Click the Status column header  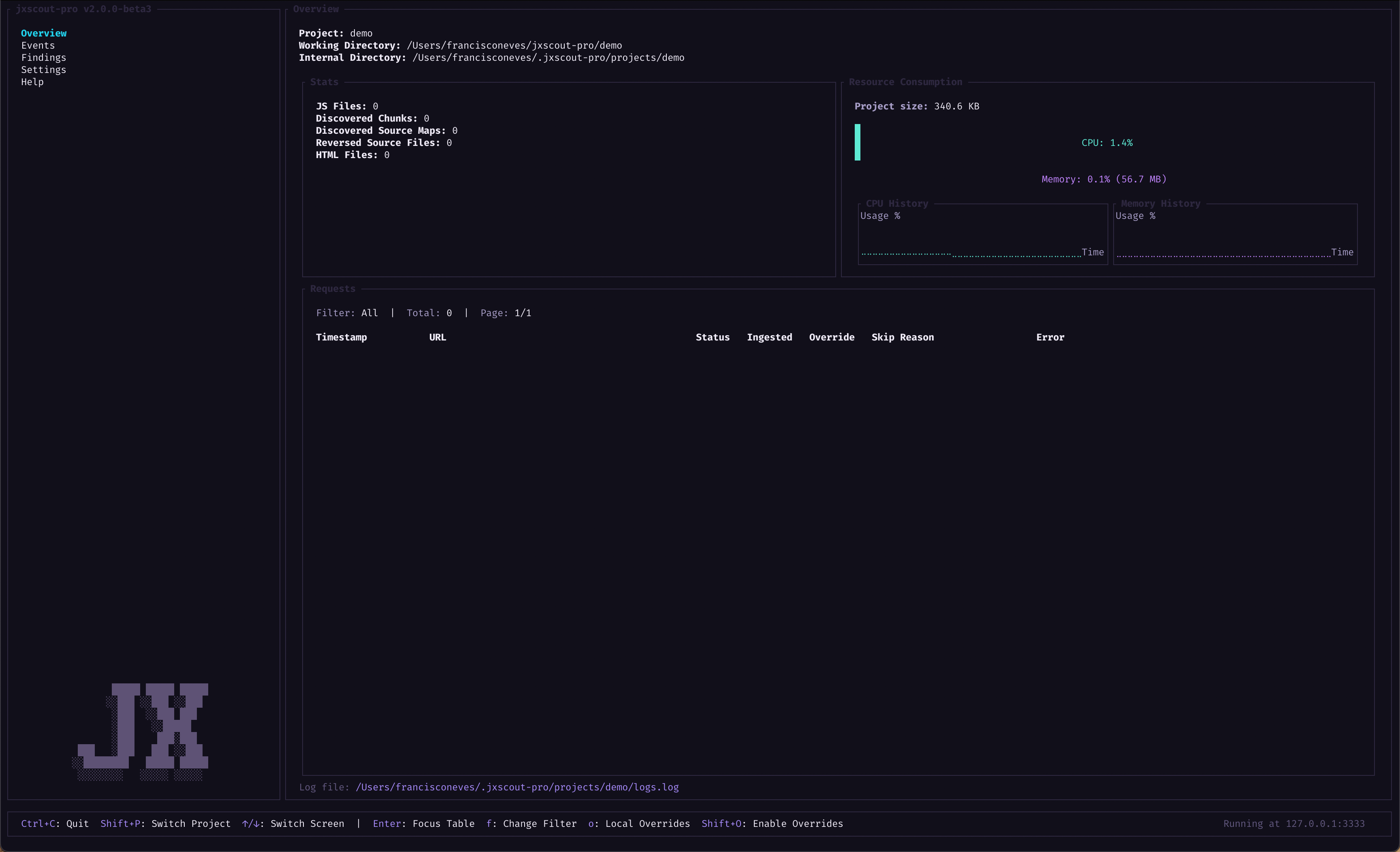point(713,338)
